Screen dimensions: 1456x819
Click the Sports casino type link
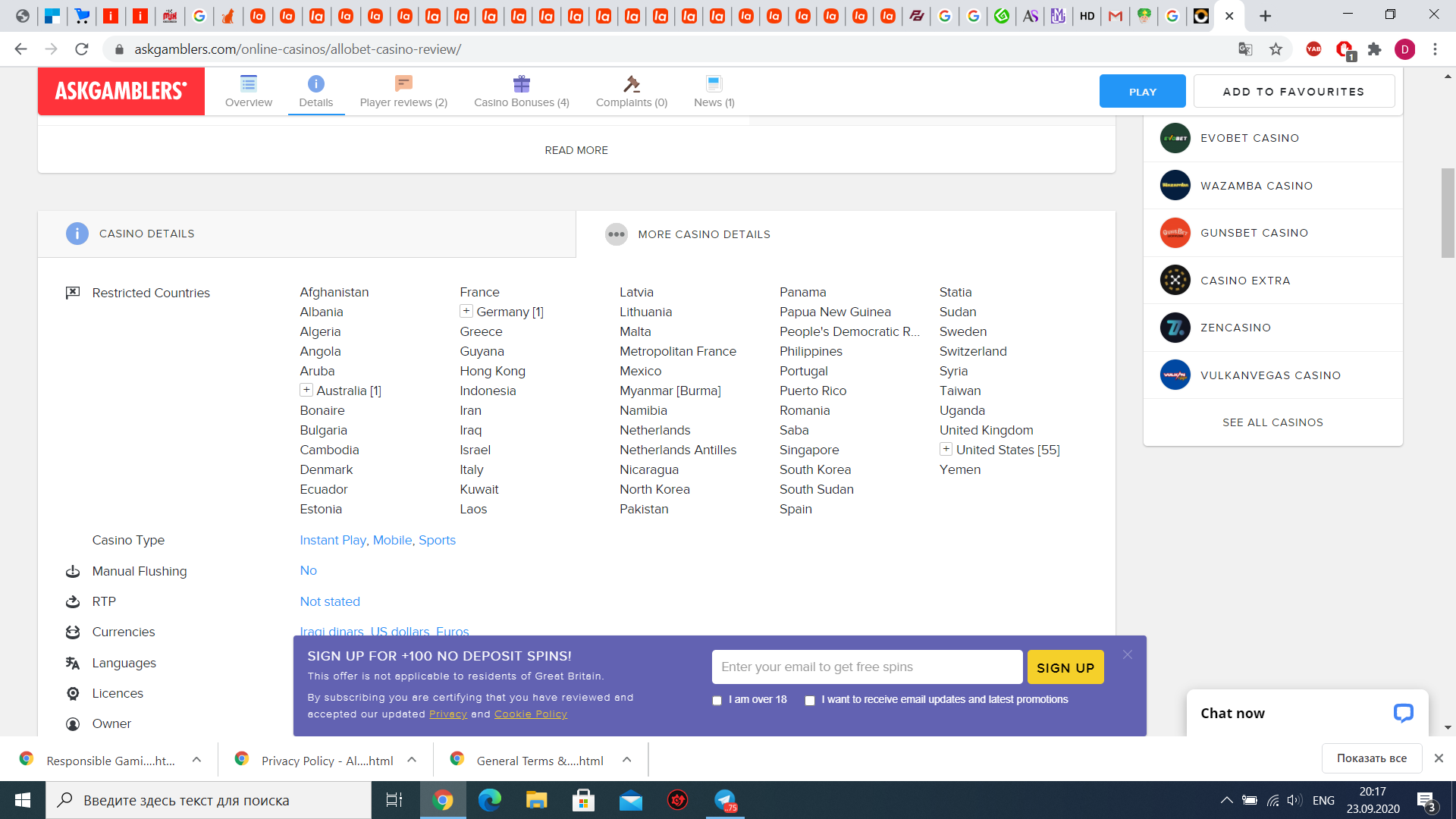pos(437,540)
